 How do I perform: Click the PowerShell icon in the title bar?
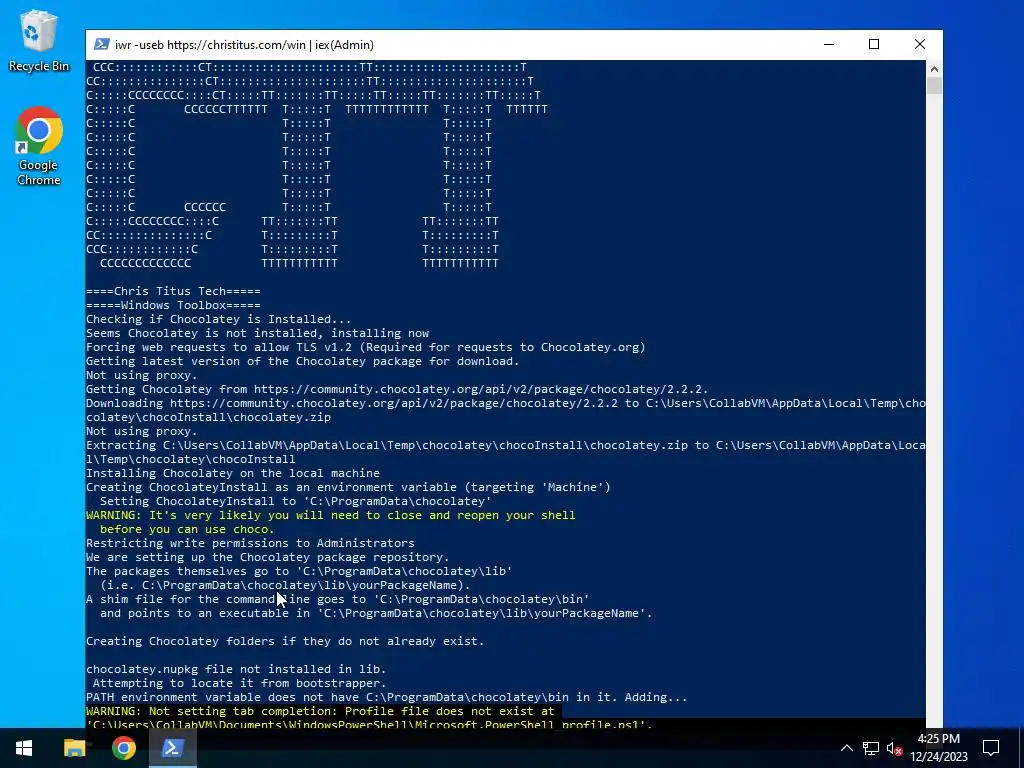pyautogui.click(x=101, y=44)
